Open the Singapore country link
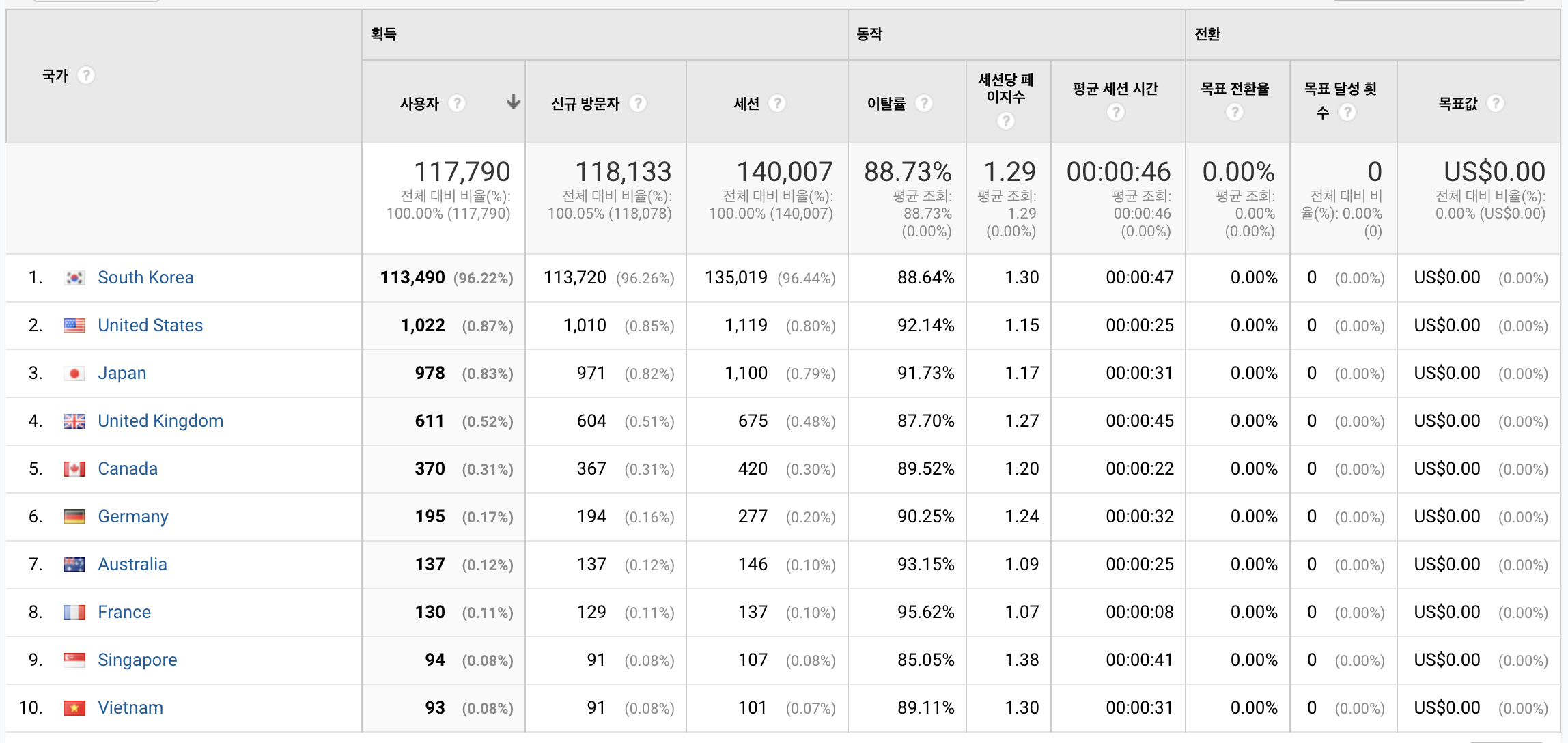The height and width of the screenshot is (743, 1568). [x=137, y=660]
